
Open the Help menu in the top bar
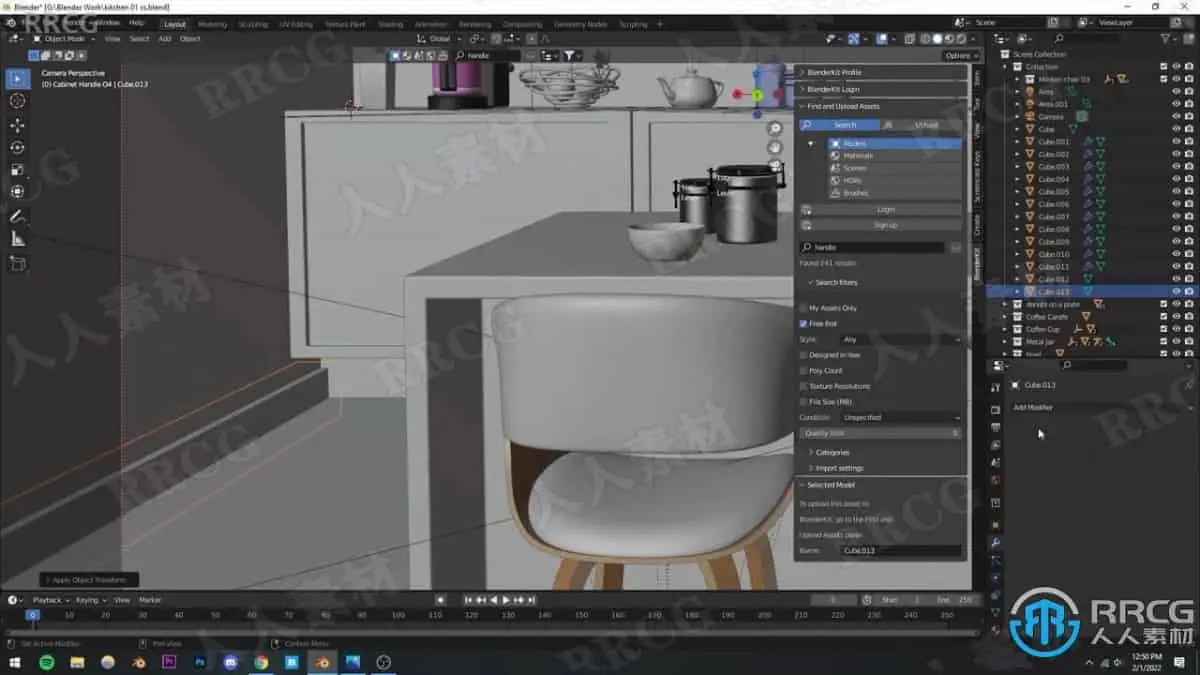(137, 23)
